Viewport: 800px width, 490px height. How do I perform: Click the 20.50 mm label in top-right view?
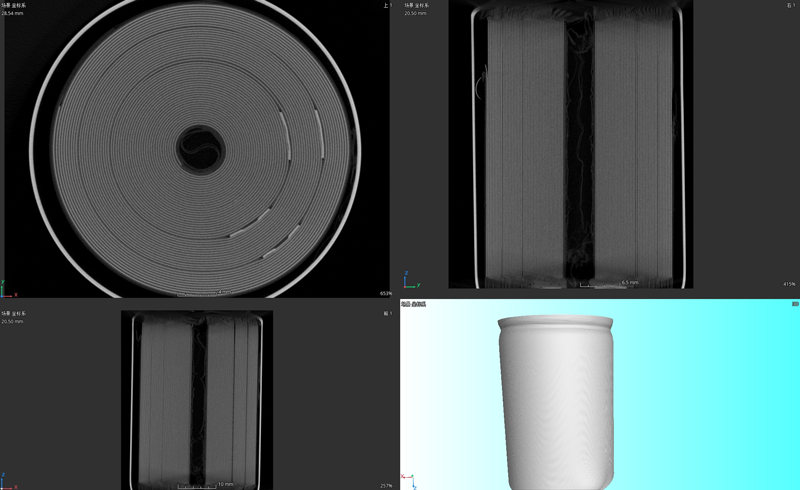click(416, 14)
